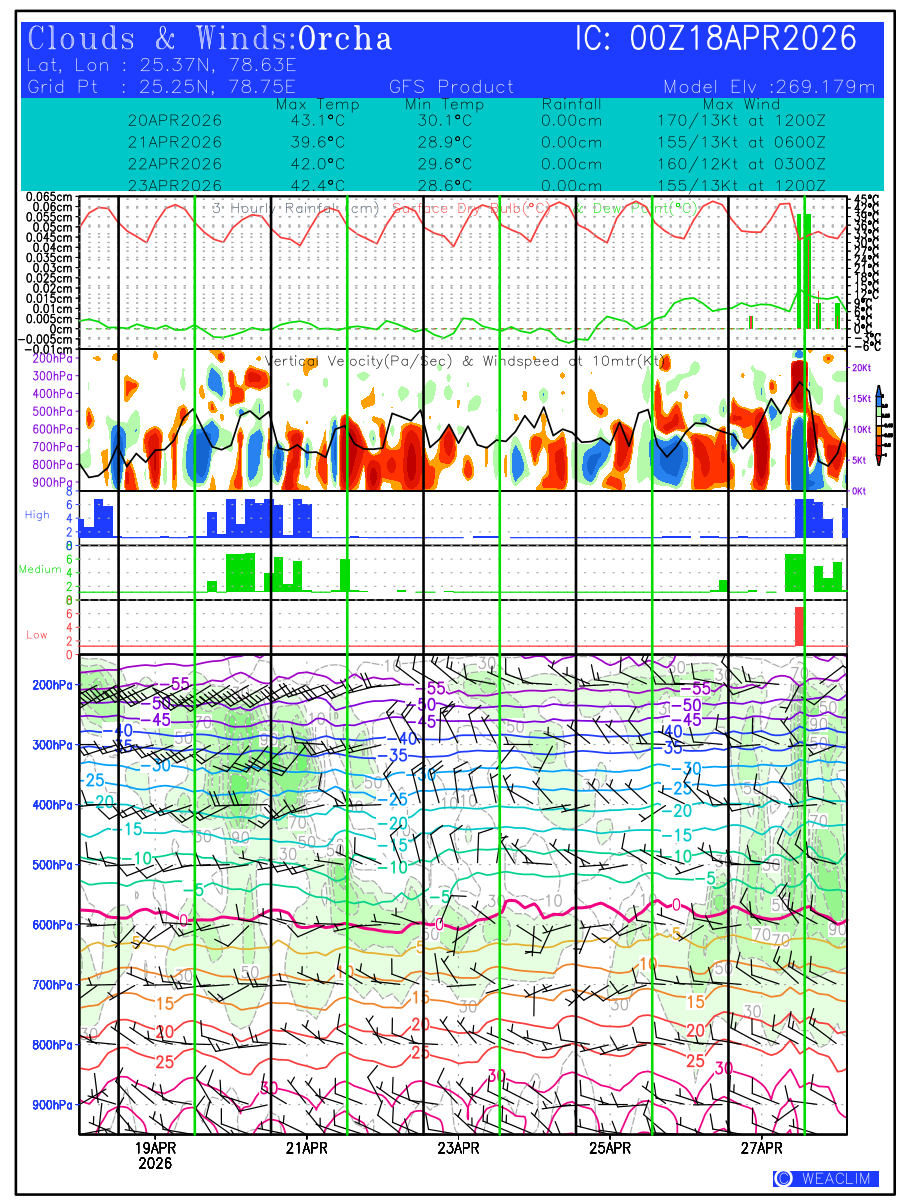Click the 'High' cloud panel label
Screen dimensions: 900x1200
[37, 514]
